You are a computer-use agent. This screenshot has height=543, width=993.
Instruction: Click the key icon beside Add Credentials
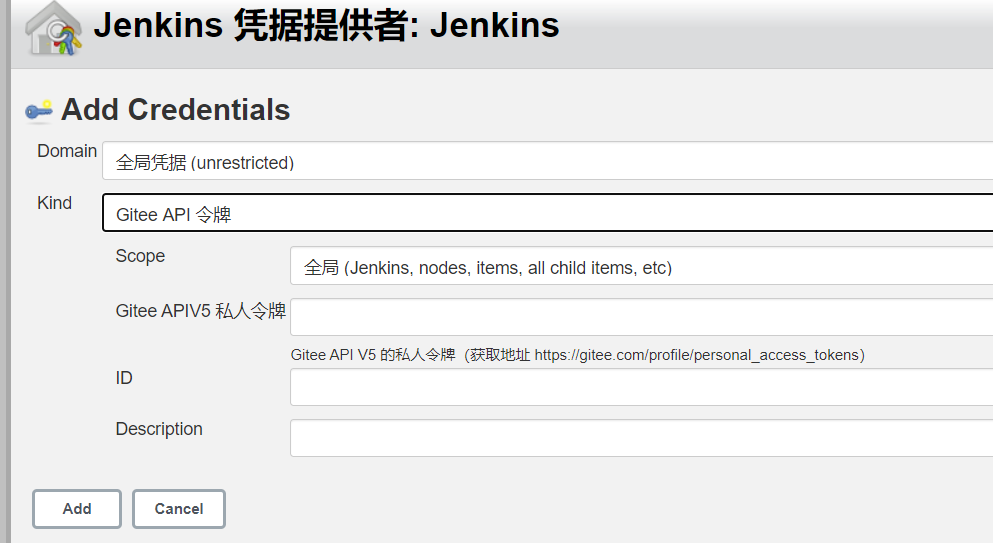click(39, 111)
